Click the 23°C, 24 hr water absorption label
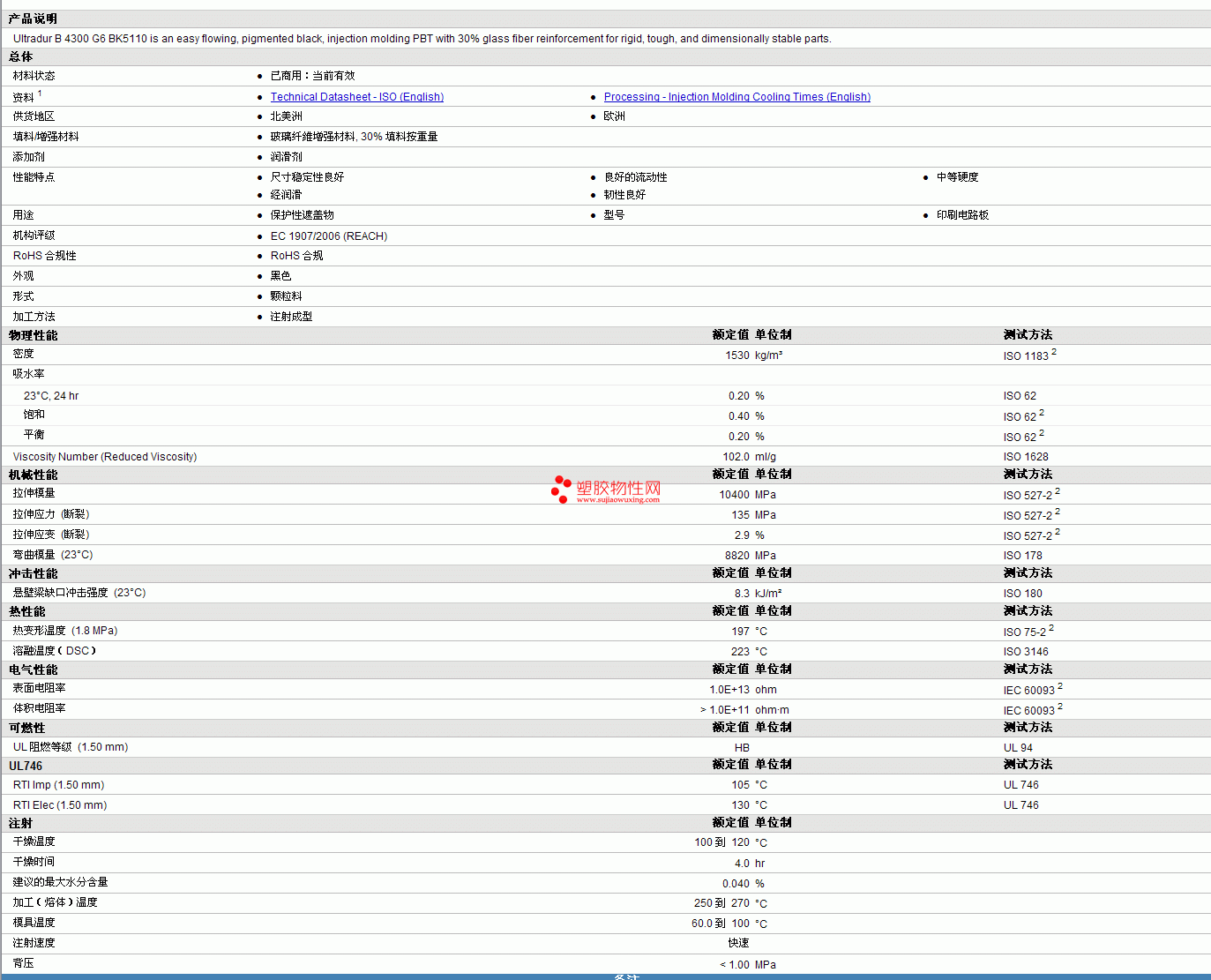Image resolution: width=1211 pixels, height=980 pixels. point(51,396)
